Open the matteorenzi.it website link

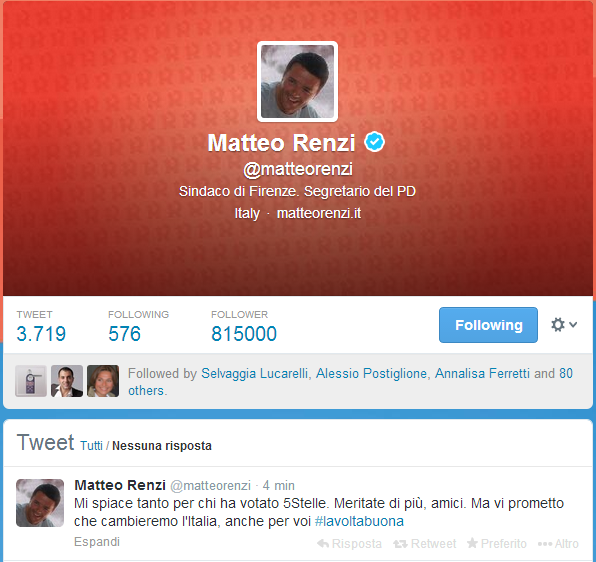point(319,213)
